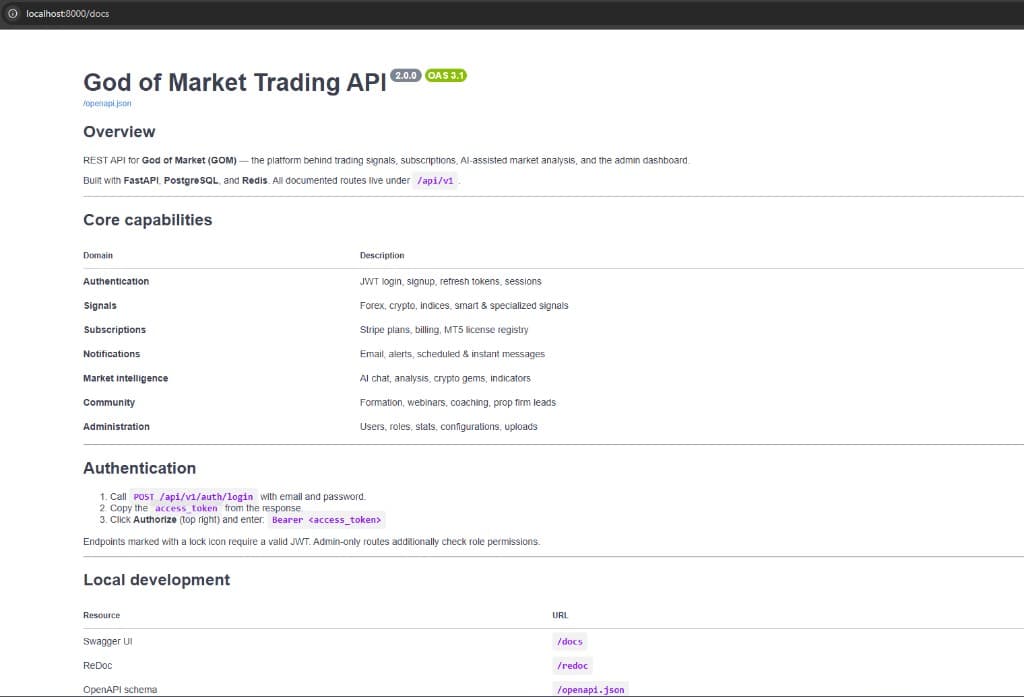Open the /openapi.json link under the title
This screenshot has height=697, width=1024.
pyautogui.click(x=107, y=103)
